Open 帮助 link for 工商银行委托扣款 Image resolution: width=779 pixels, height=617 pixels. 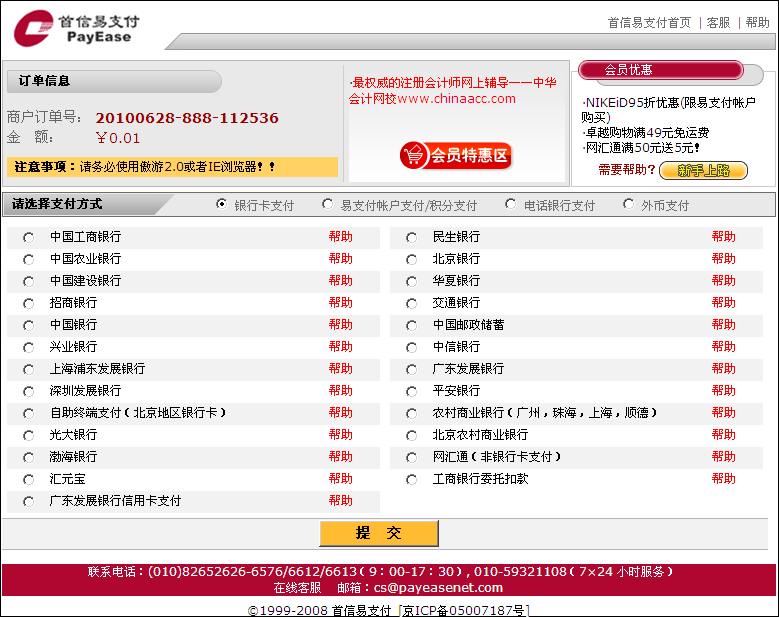coord(723,478)
